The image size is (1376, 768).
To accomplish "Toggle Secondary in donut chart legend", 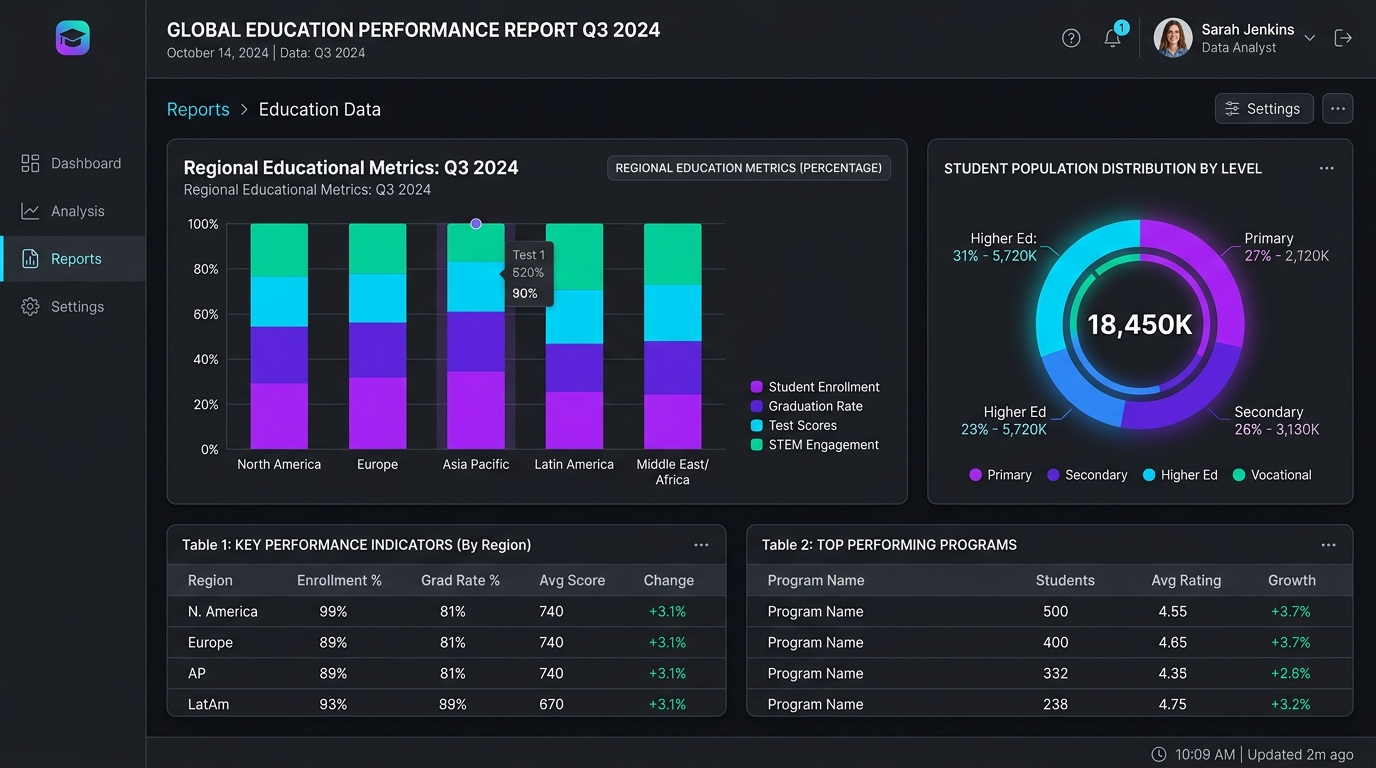I will (x=1087, y=475).
